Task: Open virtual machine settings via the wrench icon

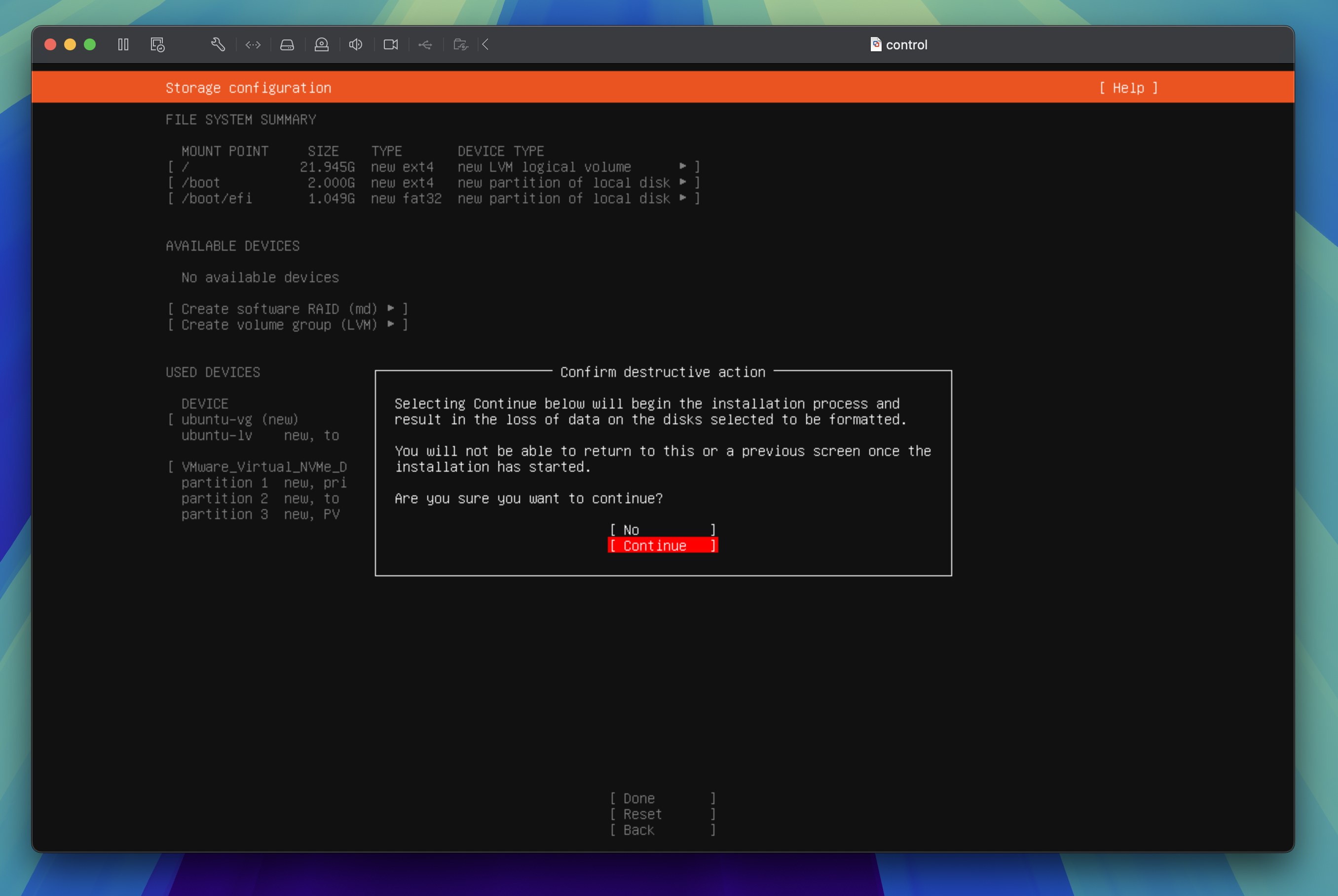Action: [x=219, y=44]
